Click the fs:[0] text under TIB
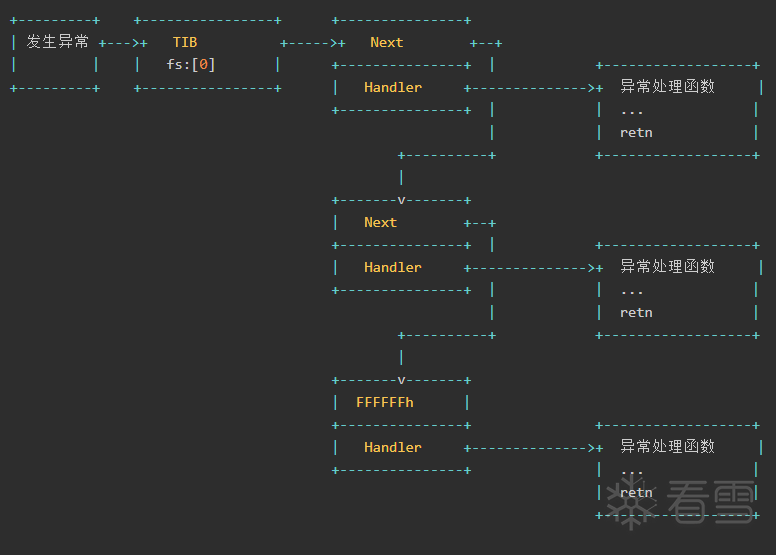The width and height of the screenshot is (776, 555). 191,64
